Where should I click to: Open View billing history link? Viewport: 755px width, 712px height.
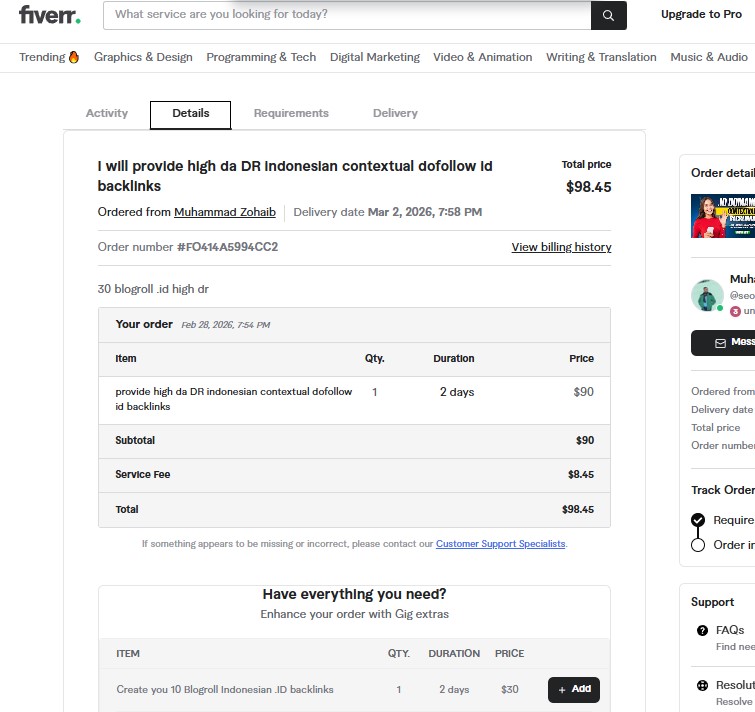(561, 247)
